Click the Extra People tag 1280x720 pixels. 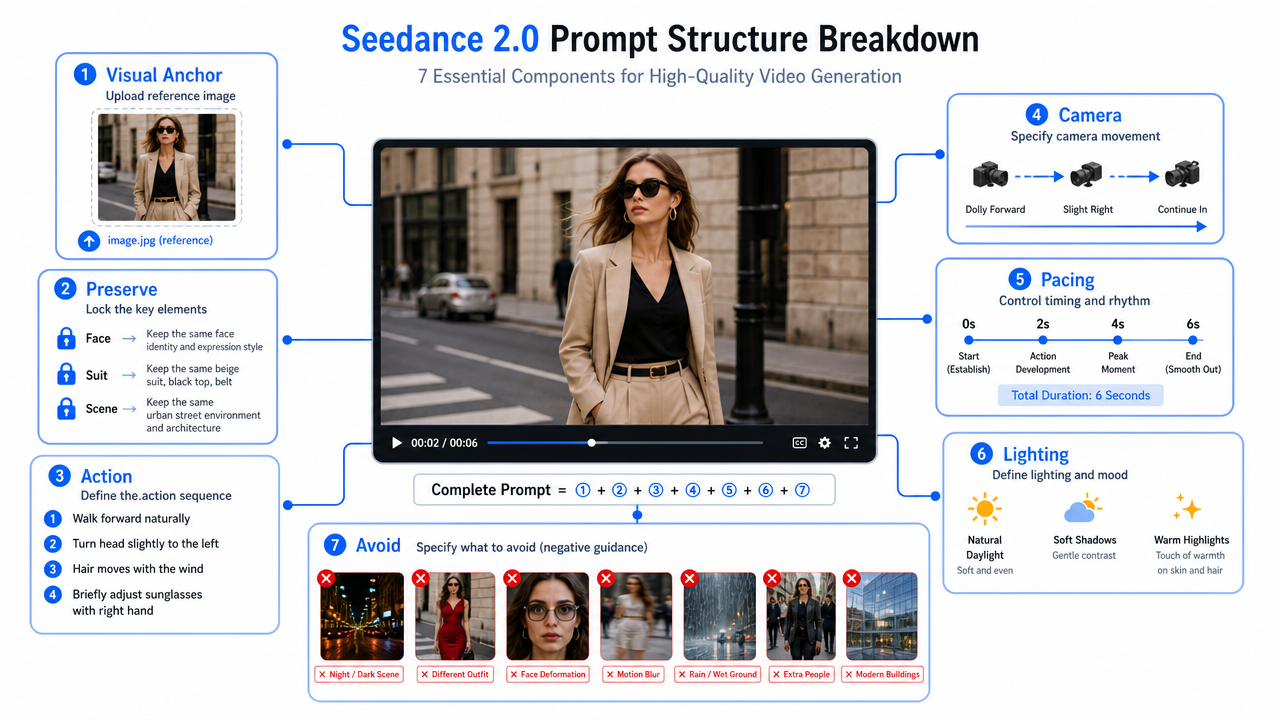tap(801, 674)
